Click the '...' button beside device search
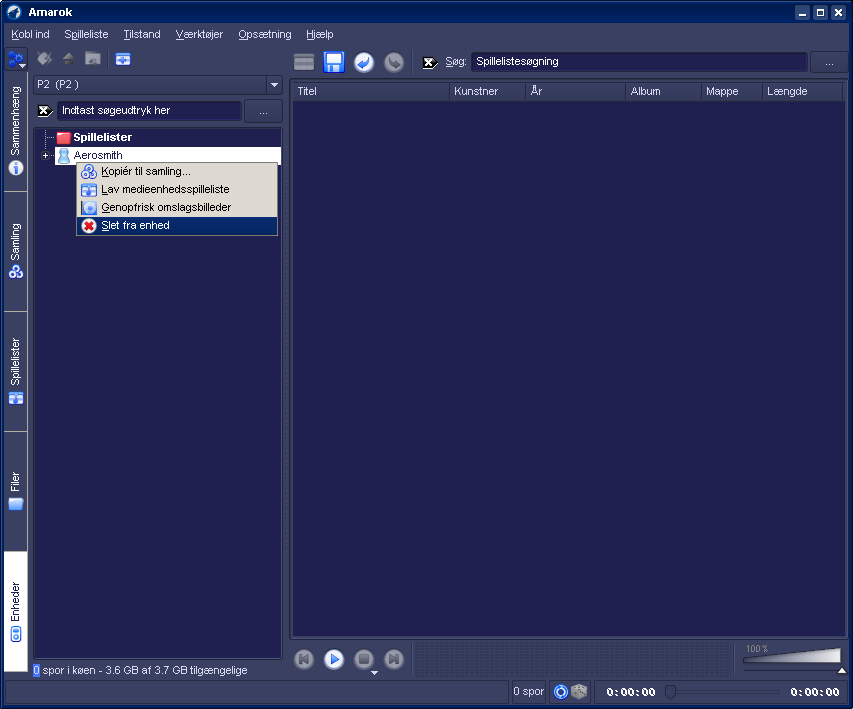The width and height of the screenshot is (853, 709). (263, 111)
